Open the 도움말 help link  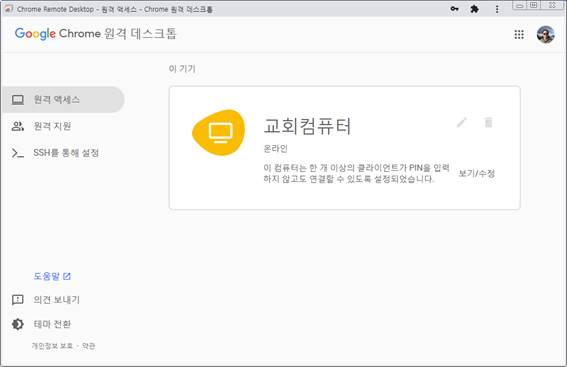coord(52,276)
